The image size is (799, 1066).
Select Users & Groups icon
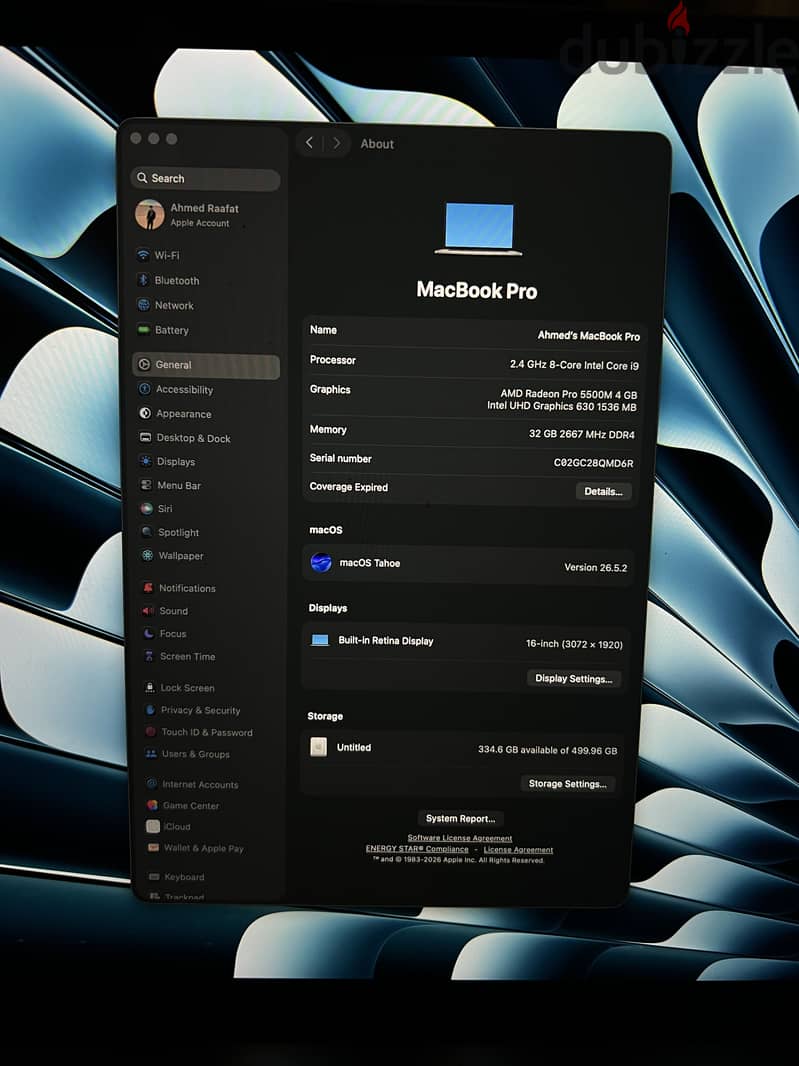click(x=151, y=753)
